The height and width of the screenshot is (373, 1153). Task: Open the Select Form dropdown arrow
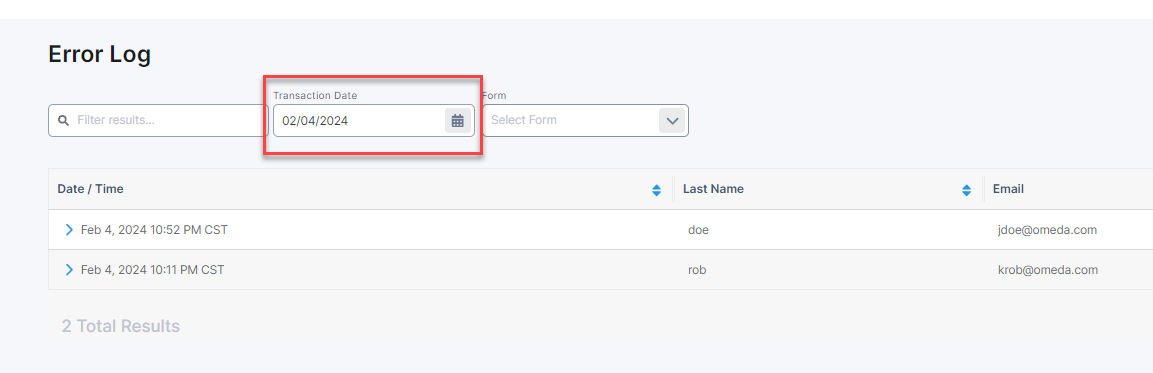click(672, 121)
